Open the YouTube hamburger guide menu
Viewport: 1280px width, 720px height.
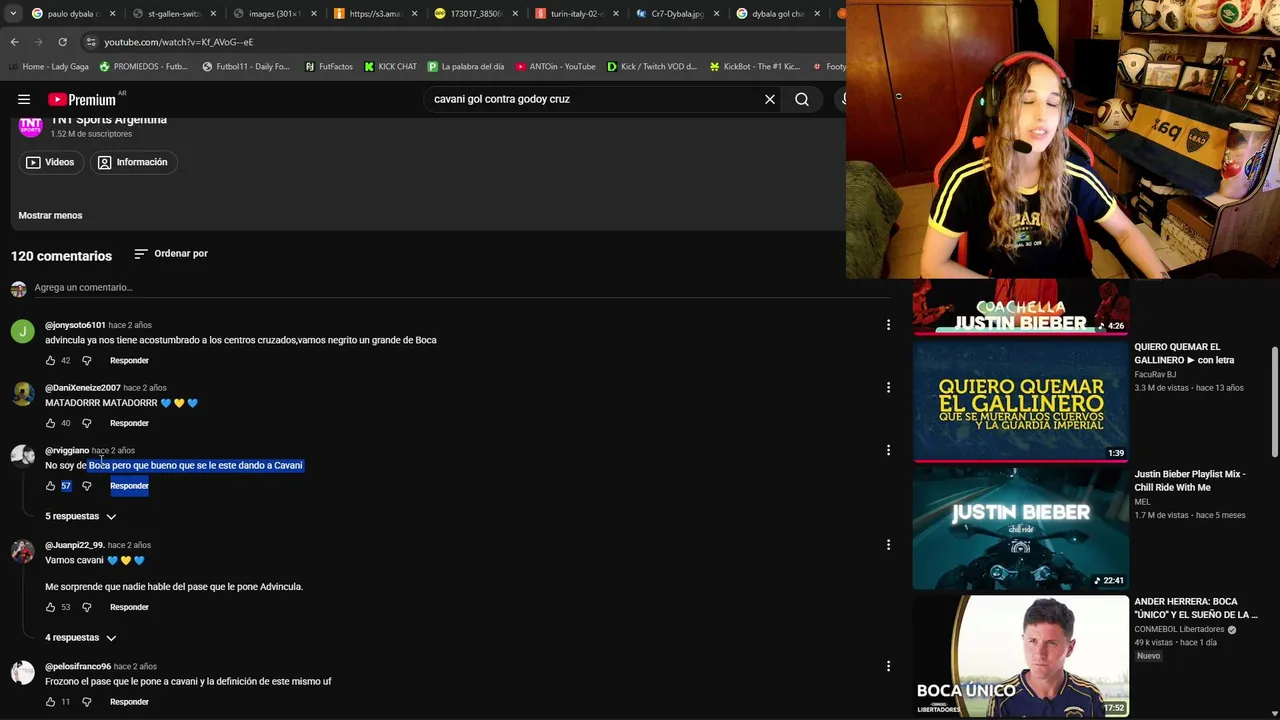tap(24, 99)
